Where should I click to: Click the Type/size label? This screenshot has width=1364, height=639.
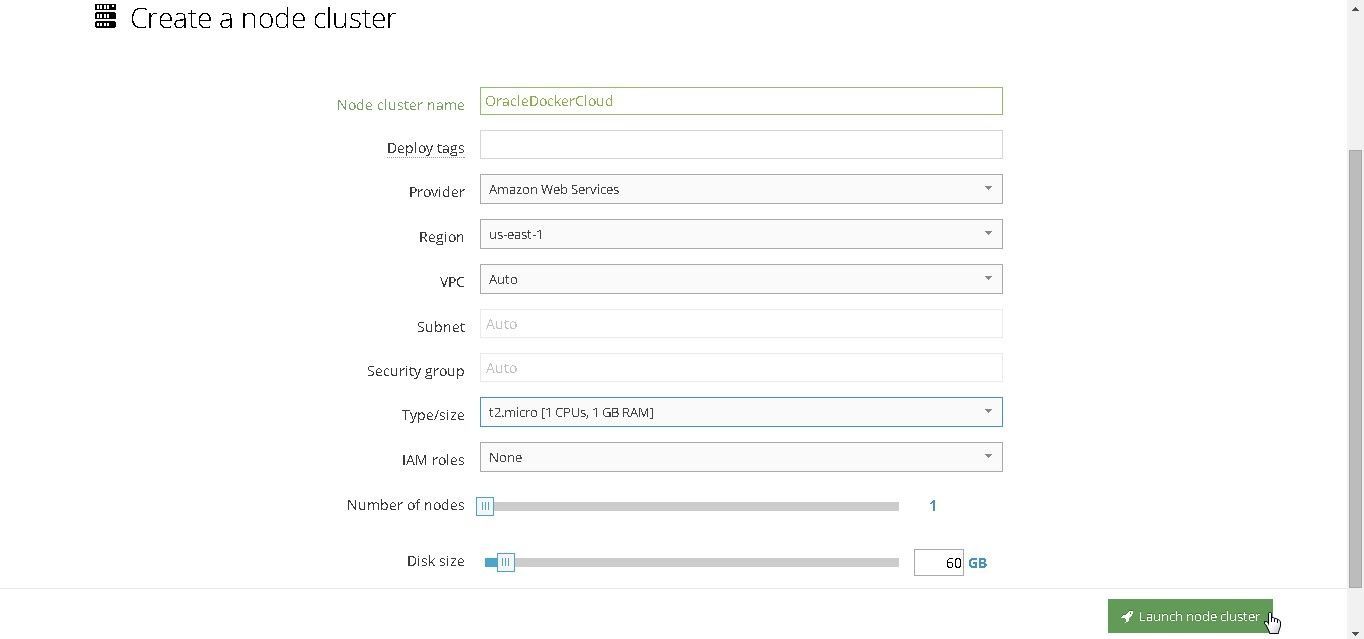(433, 415)
